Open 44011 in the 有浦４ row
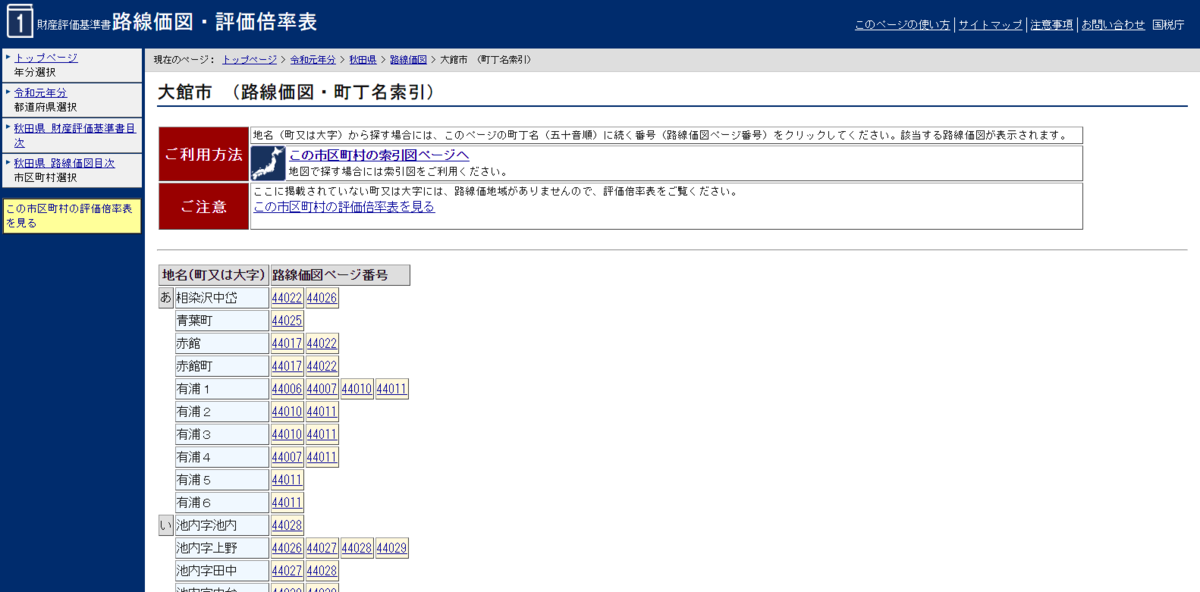 click(322, 457)
